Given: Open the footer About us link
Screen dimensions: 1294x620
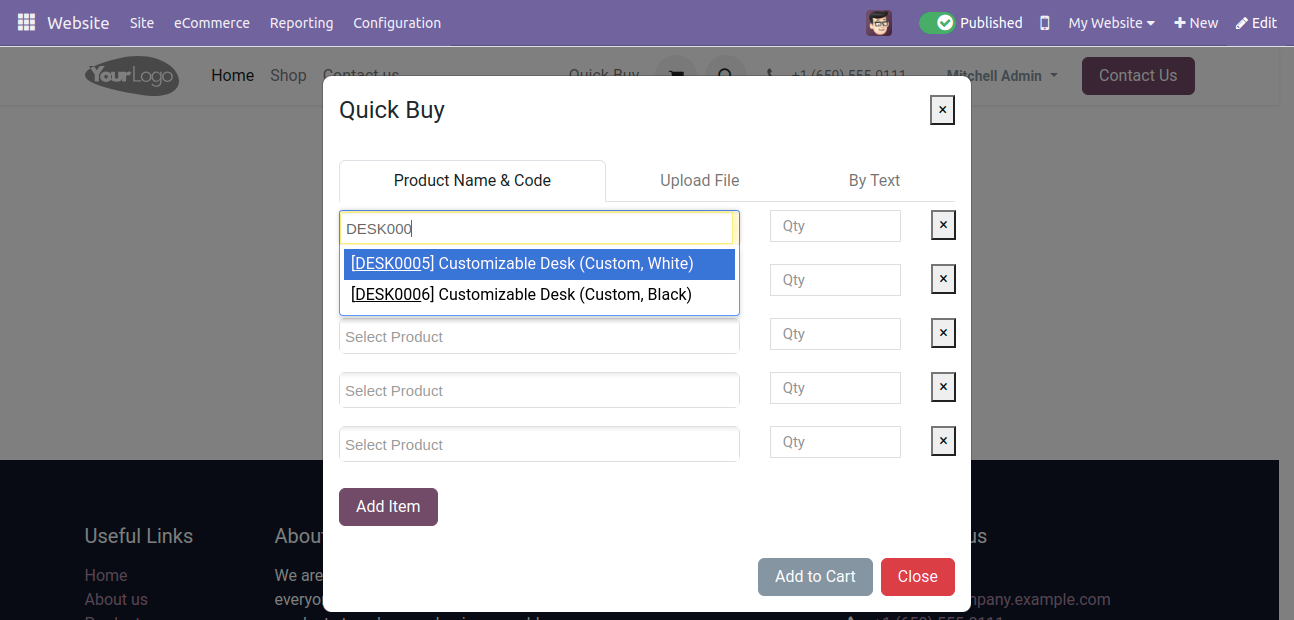Looking at the screenshot, I should (x=116, y=600).
